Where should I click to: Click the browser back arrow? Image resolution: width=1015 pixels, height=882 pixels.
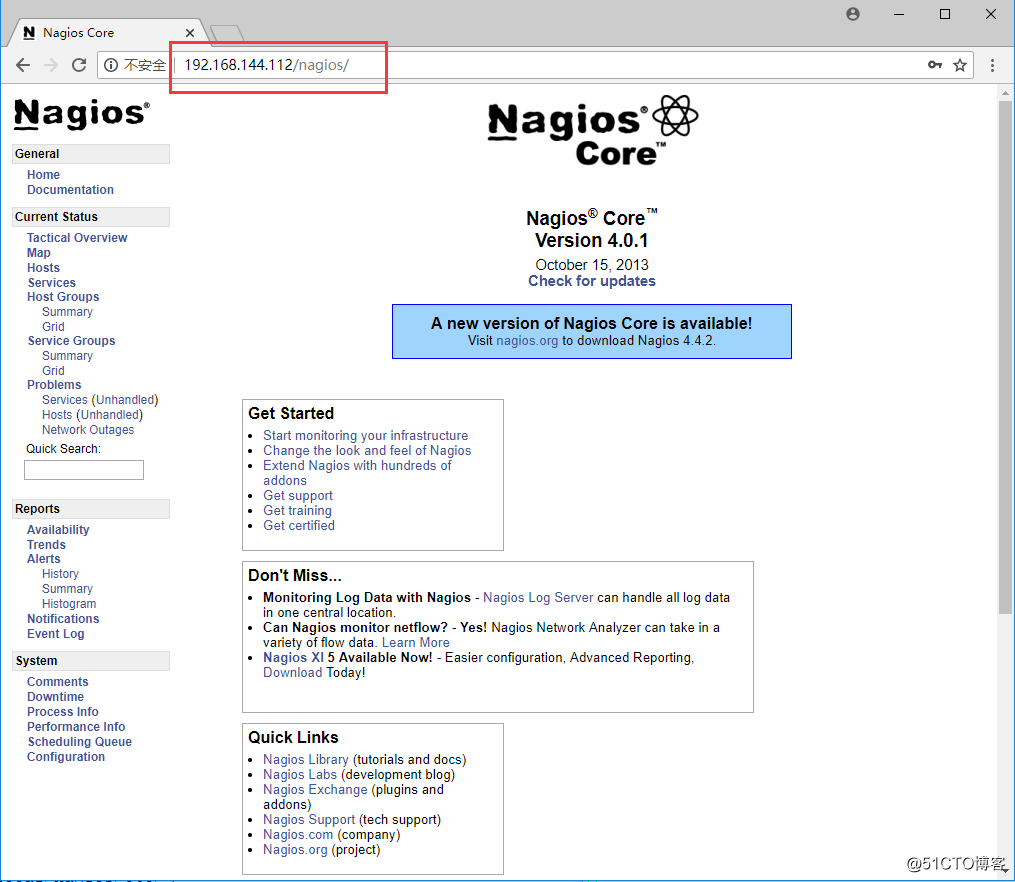(23, 65)
